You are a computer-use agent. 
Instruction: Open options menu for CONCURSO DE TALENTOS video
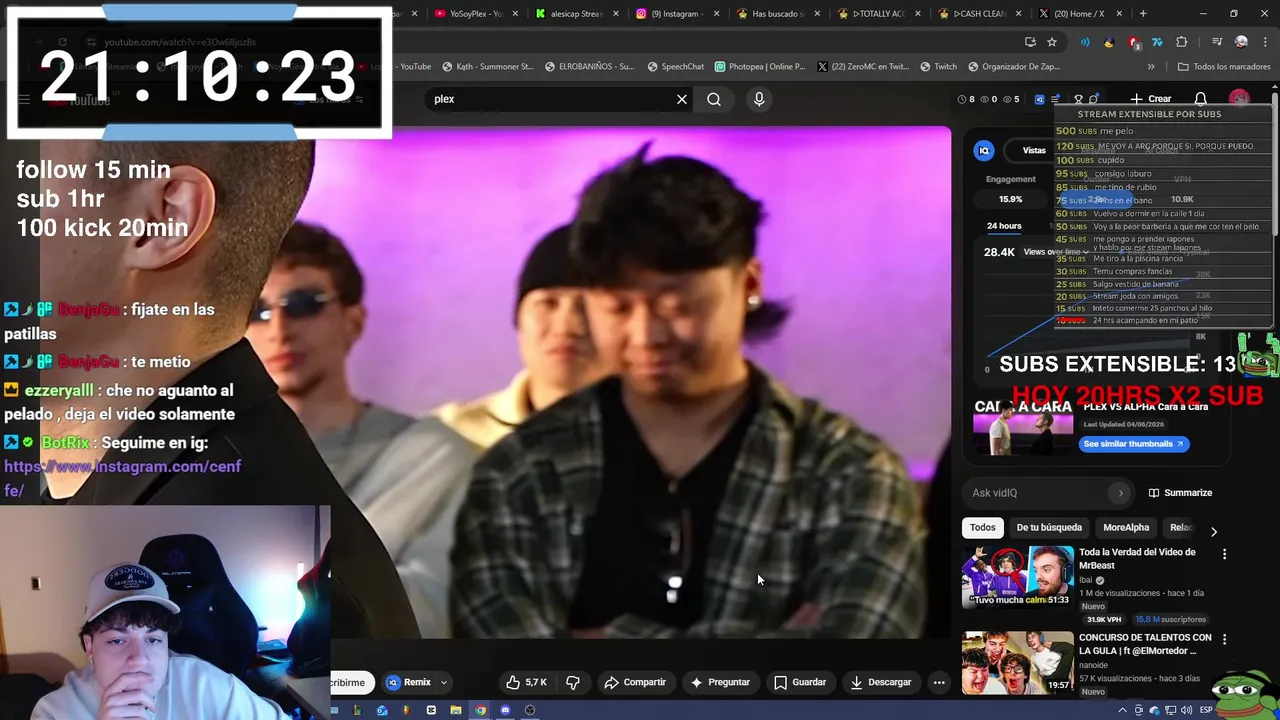[1224, 639]
